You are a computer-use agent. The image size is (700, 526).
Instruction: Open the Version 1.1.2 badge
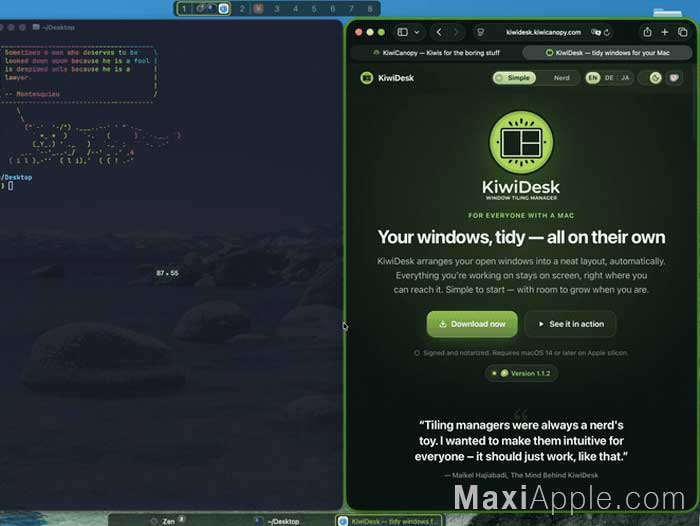tap(521, 373)
